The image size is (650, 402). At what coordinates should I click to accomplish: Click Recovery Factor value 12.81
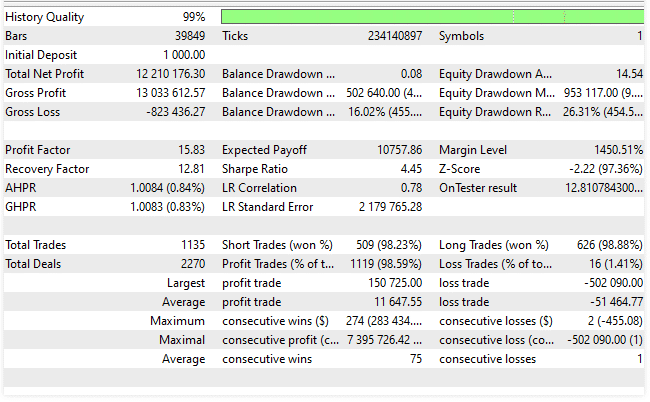(192, 169)
